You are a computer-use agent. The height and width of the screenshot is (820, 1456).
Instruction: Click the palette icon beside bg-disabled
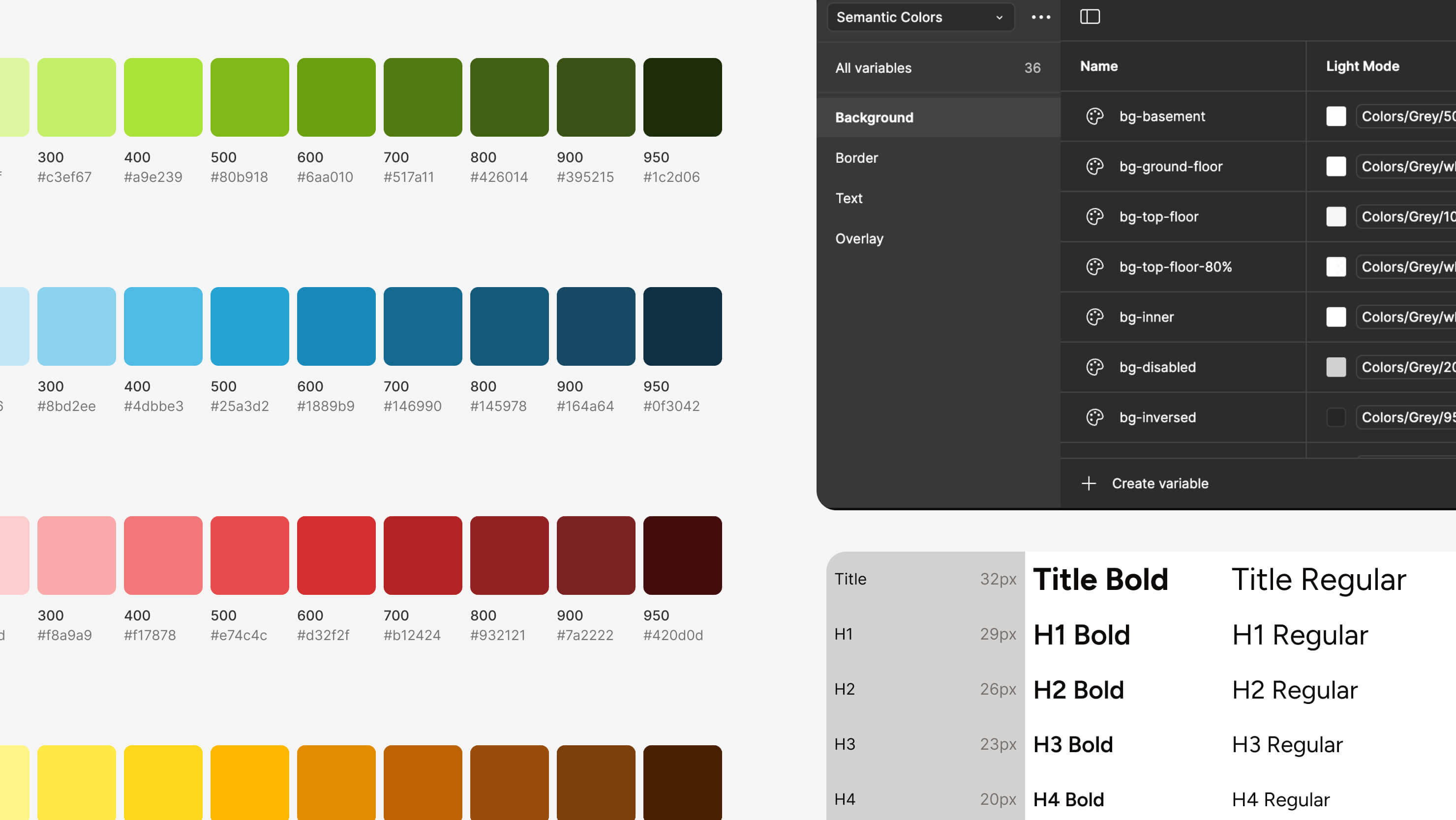(1095, 367)
